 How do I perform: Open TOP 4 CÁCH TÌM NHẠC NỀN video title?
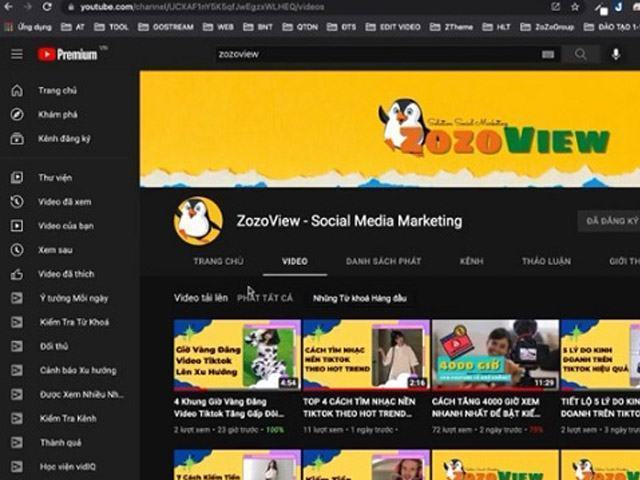click(x=360, y=407)
